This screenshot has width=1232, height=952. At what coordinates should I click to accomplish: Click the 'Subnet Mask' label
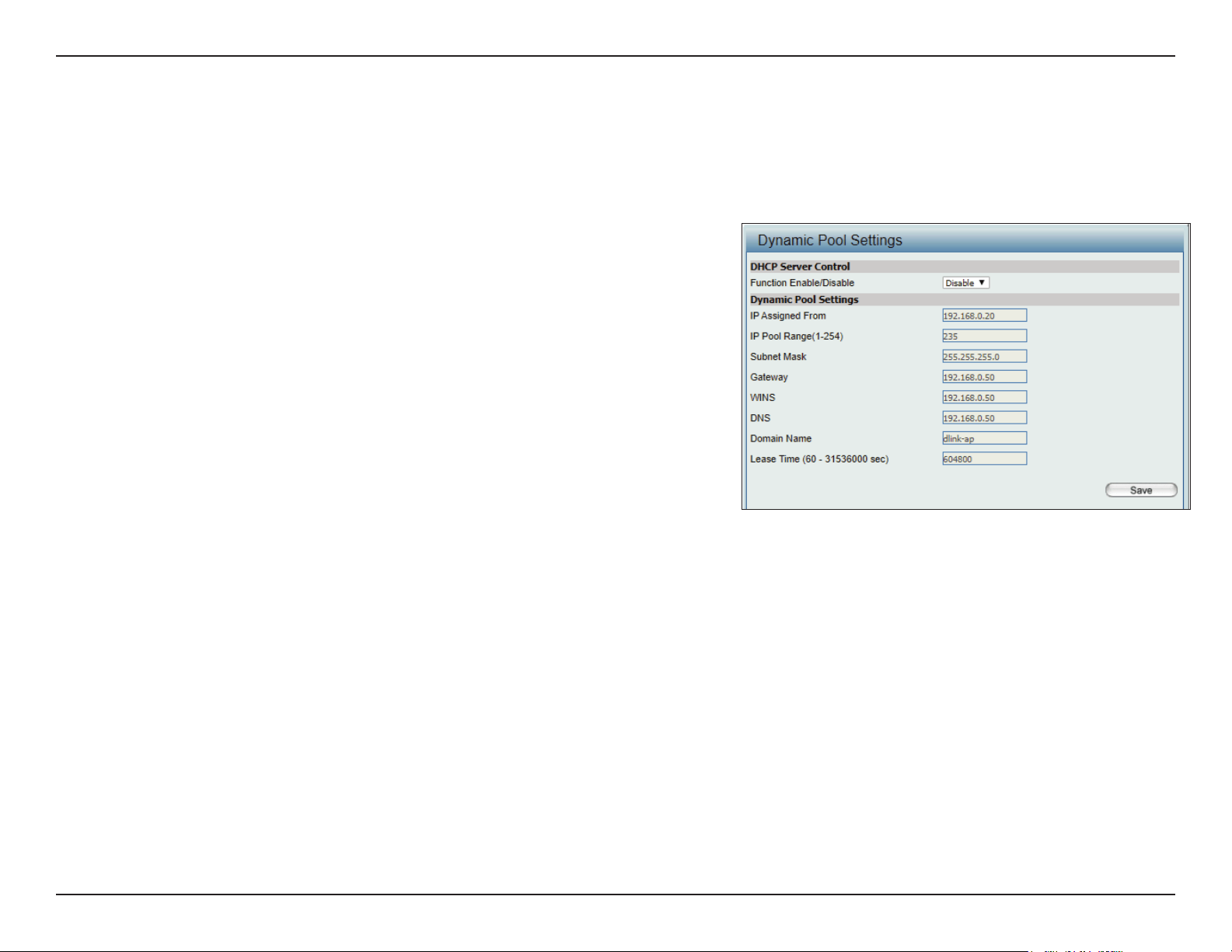click(x=778, y=357)
